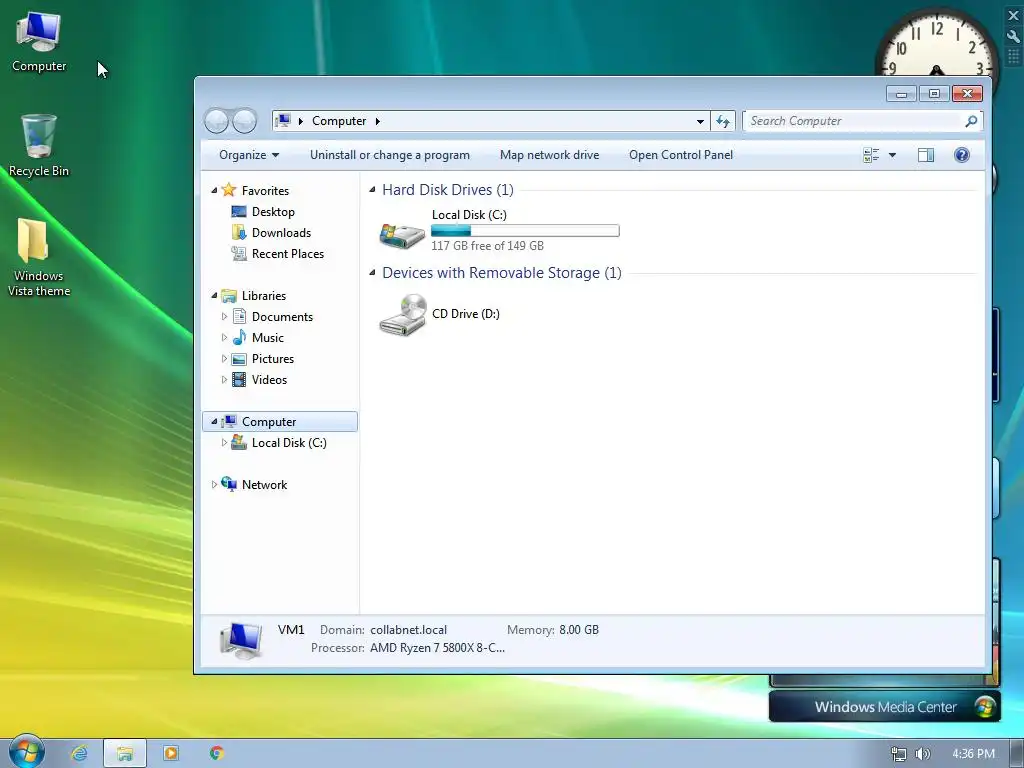Click Map network drive
The width and height of the screenshot is (1024, 768).
pos(549,155)
